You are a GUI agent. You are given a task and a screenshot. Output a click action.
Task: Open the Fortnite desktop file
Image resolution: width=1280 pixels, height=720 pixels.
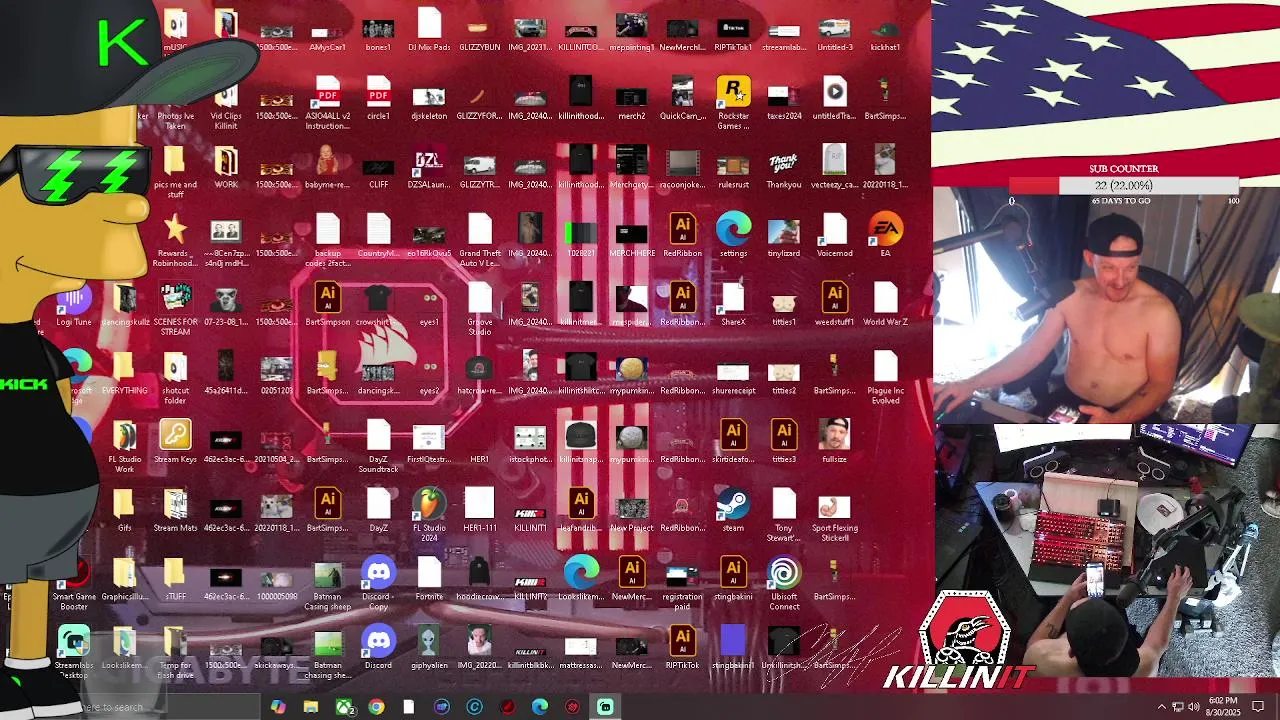pyautogui.click(x=429, y=573)
